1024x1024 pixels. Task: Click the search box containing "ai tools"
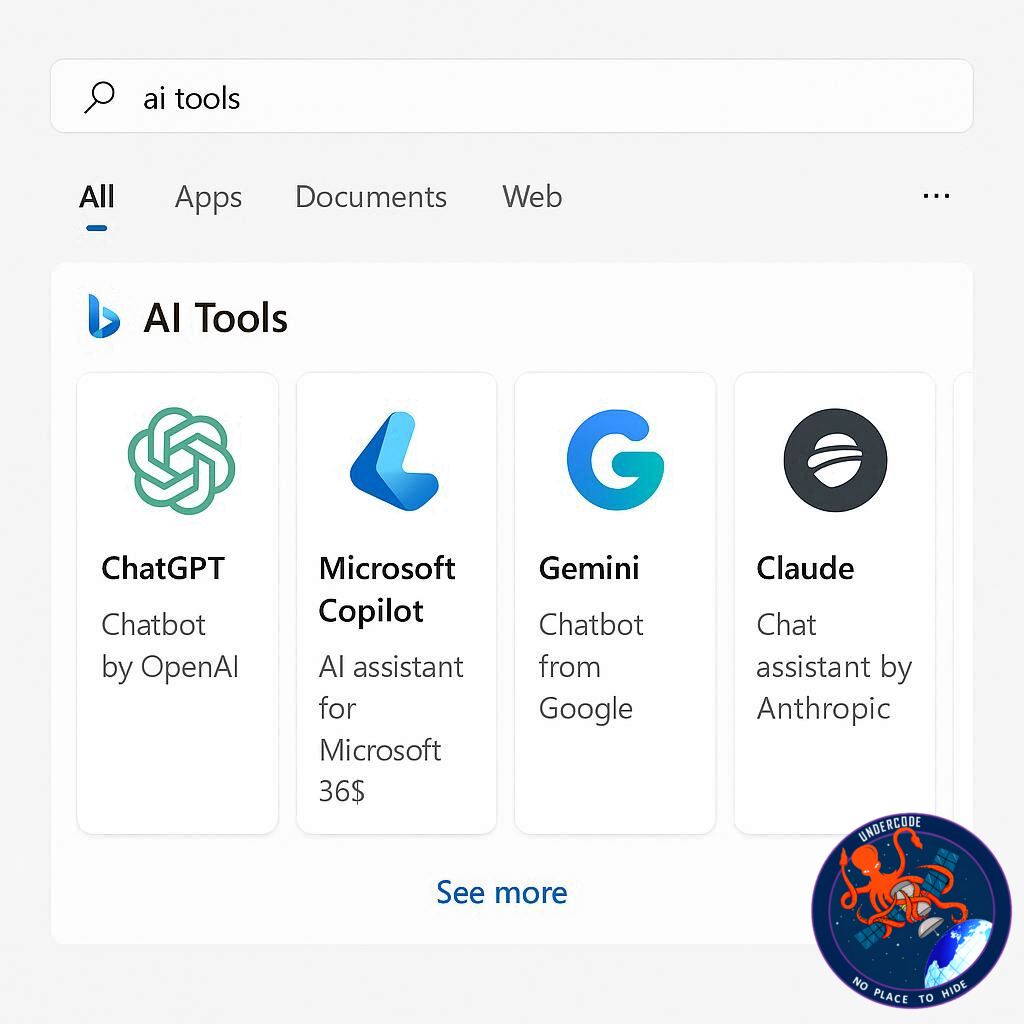pos(511,96)
